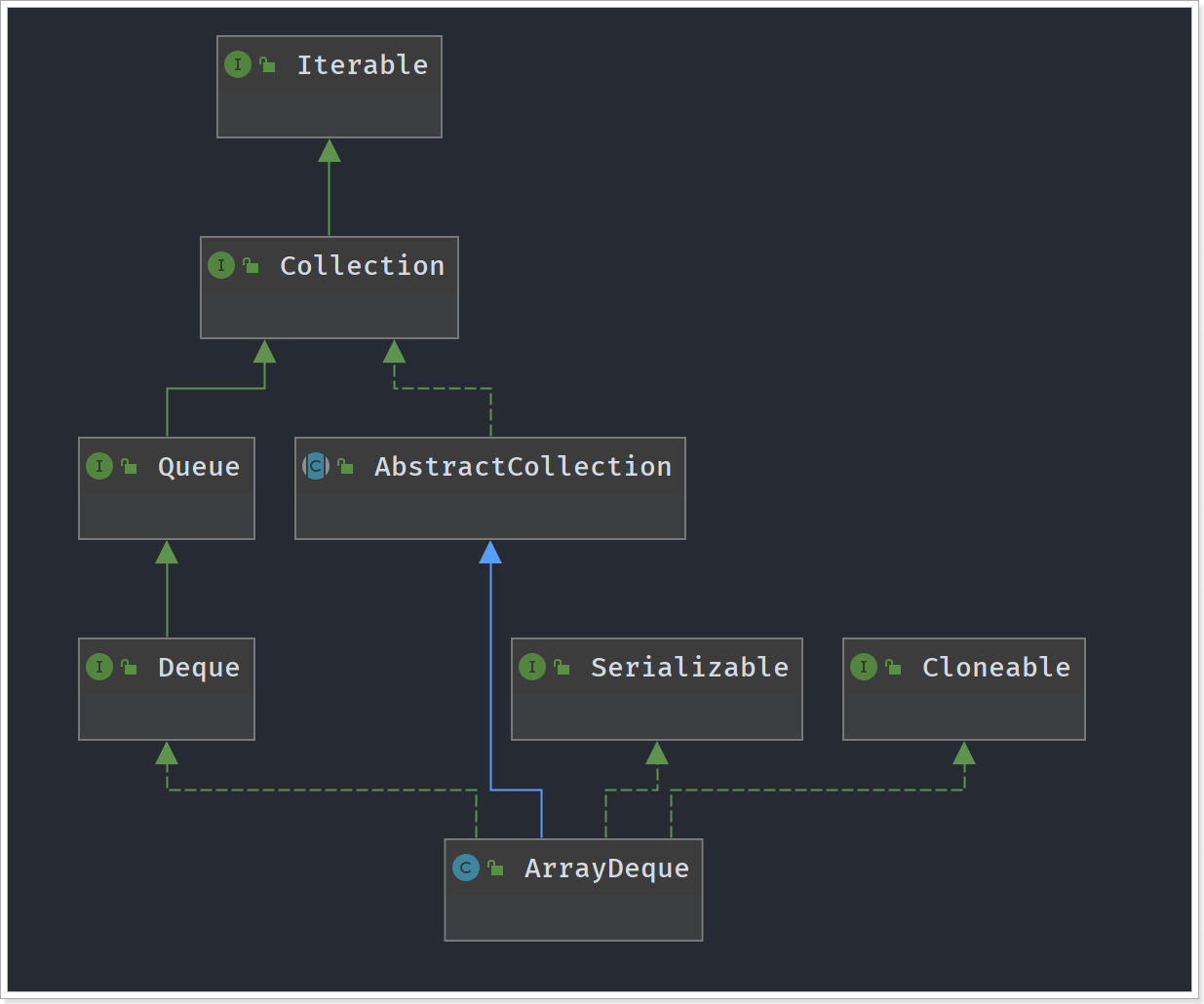The height and width of the screenshot is (1004, 1204).
Task: Click the interface icon on the Iterable node
Action: (238, 64)
